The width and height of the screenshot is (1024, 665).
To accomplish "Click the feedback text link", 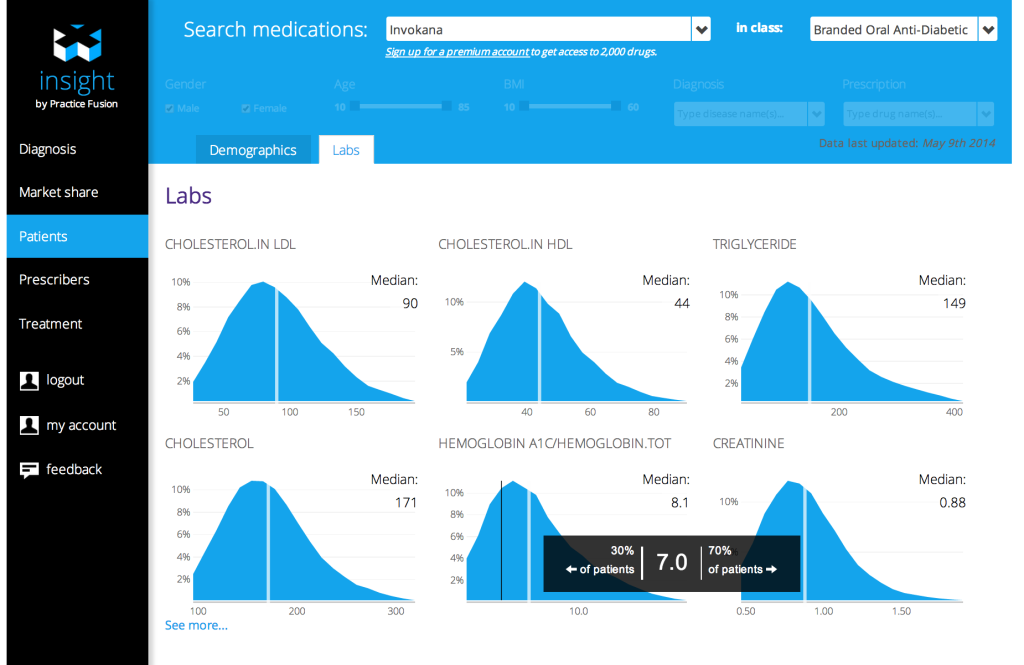I will click(x=74, y=469).
